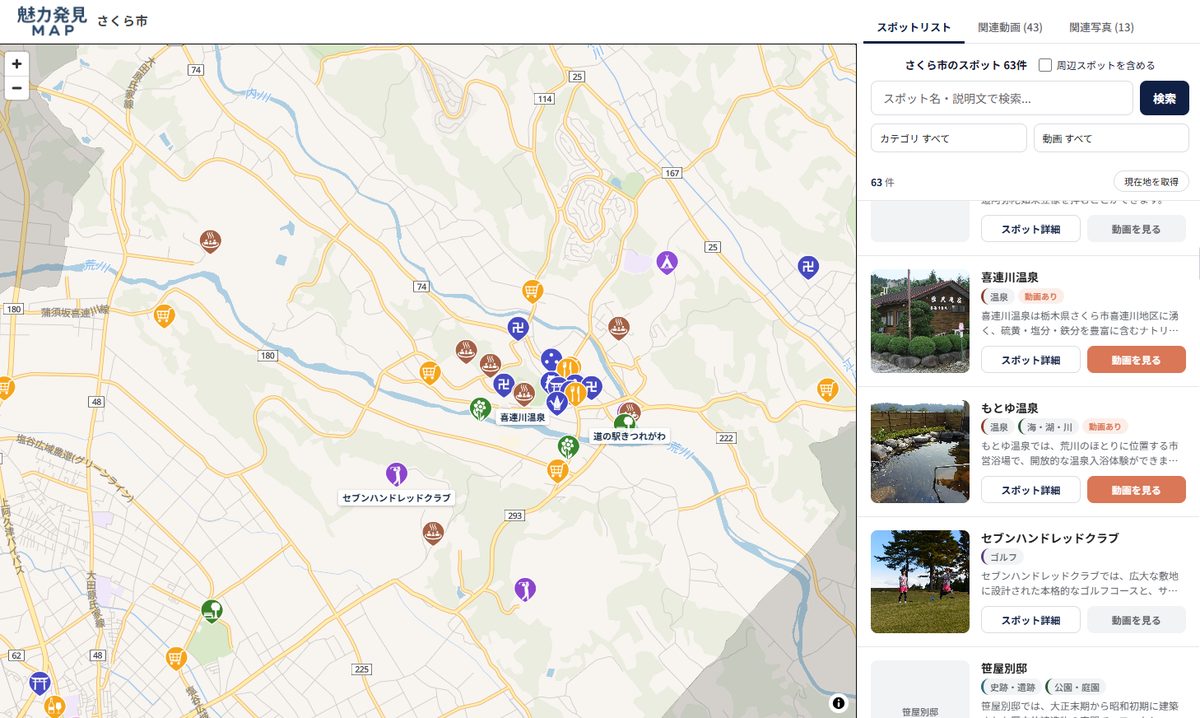Click the 公園・庭園 tag on 笹屋別邸
Screen dimensions: 1200x718
[x=1074, y=687]
